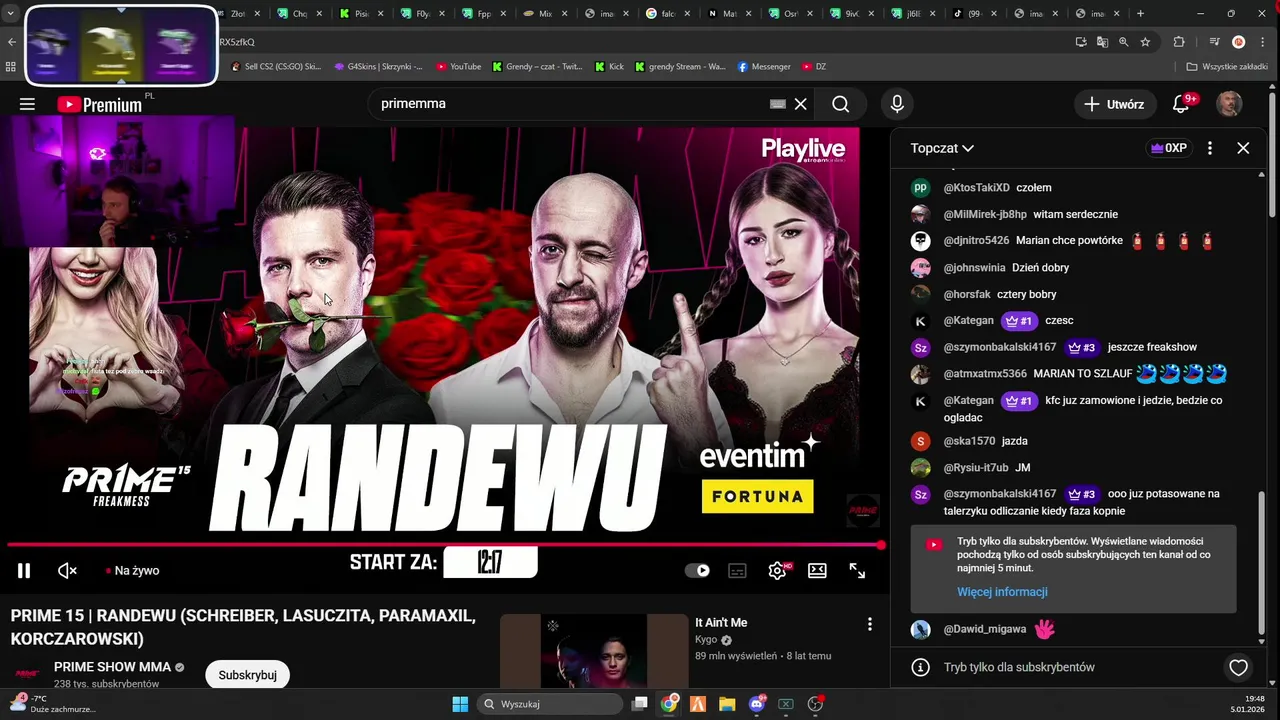Open the YouTube guide hamburger menu
Image resolution: width=1280 pixels, height=720 pixels.
point(27,104)
